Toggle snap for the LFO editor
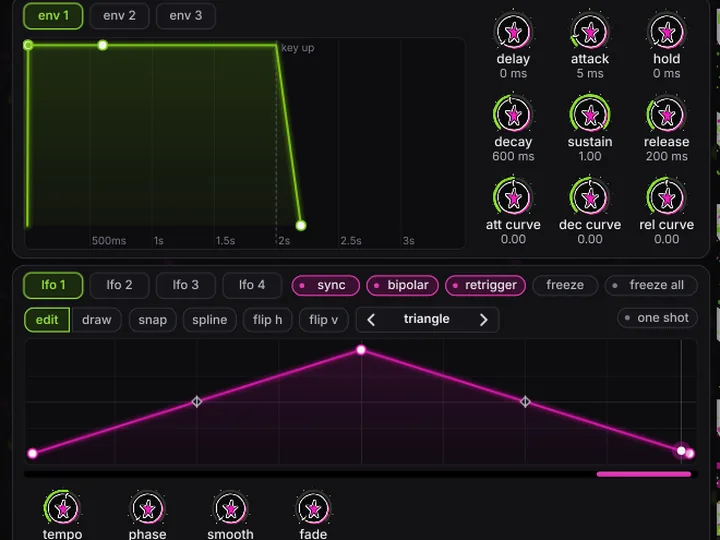The width and height of the screenshot is (720, 540). point(152,320)
